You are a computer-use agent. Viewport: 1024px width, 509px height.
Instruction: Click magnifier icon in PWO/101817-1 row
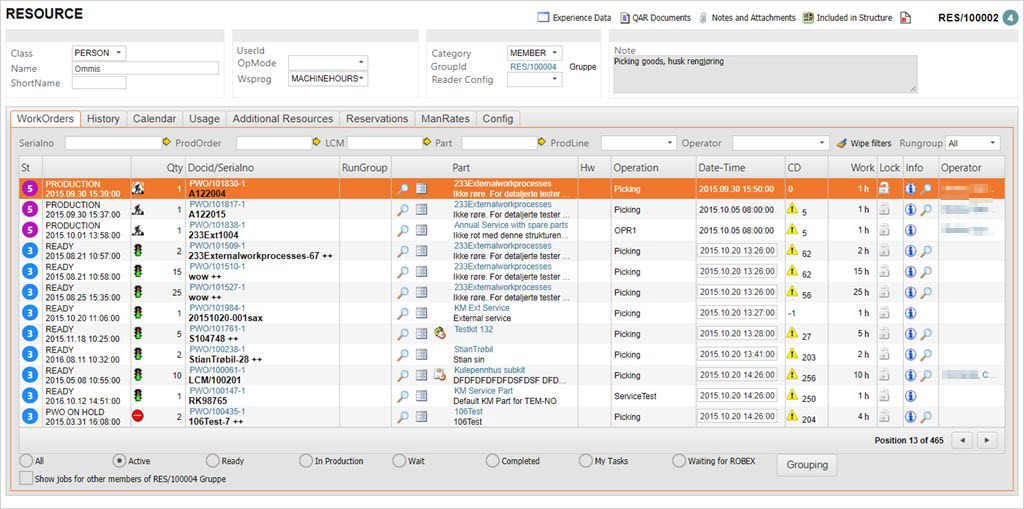402,209
